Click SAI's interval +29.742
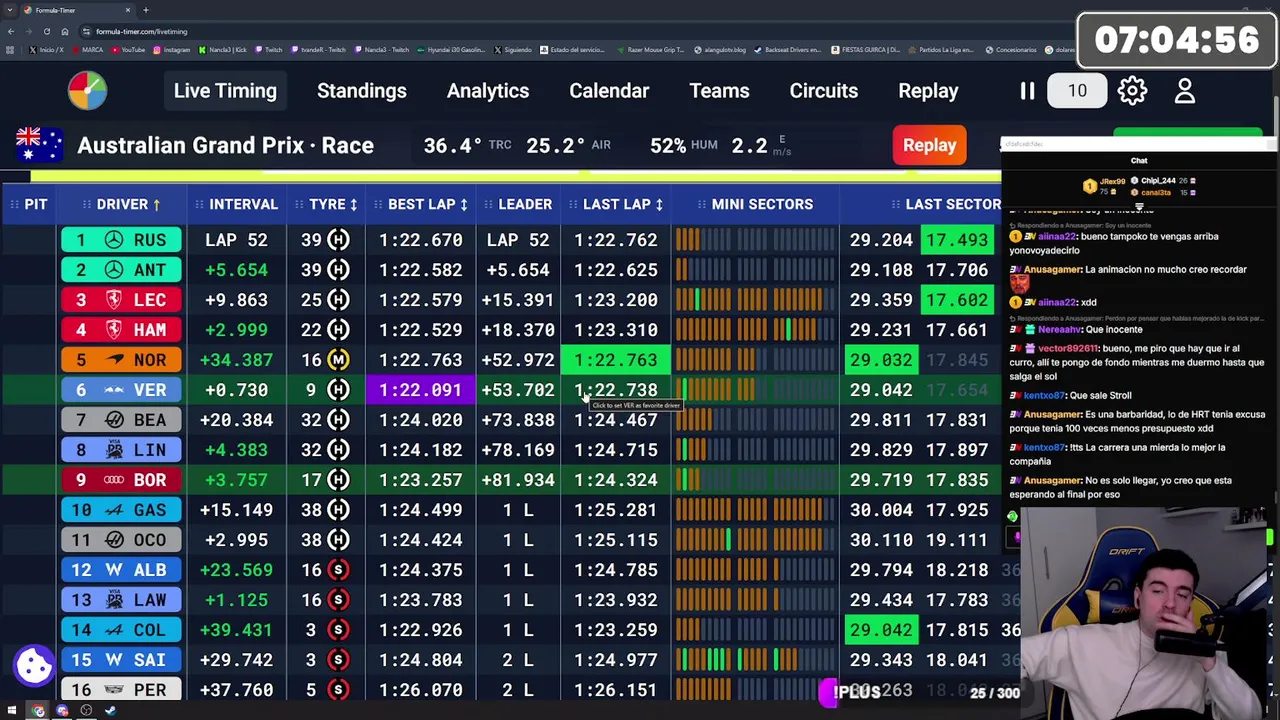This screenshot has height=720, width=1280. tap(236, 660)
